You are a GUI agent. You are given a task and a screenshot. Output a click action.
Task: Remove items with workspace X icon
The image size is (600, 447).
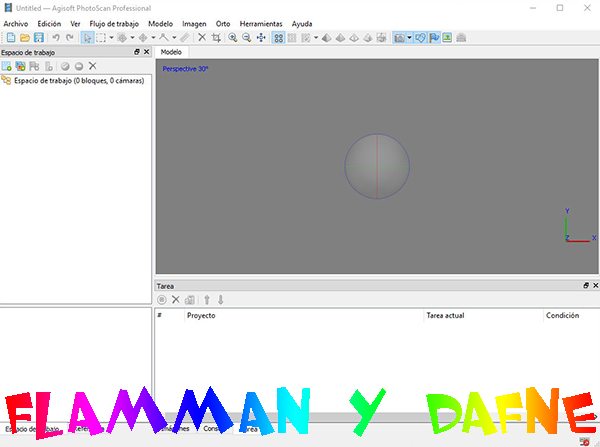93,66
